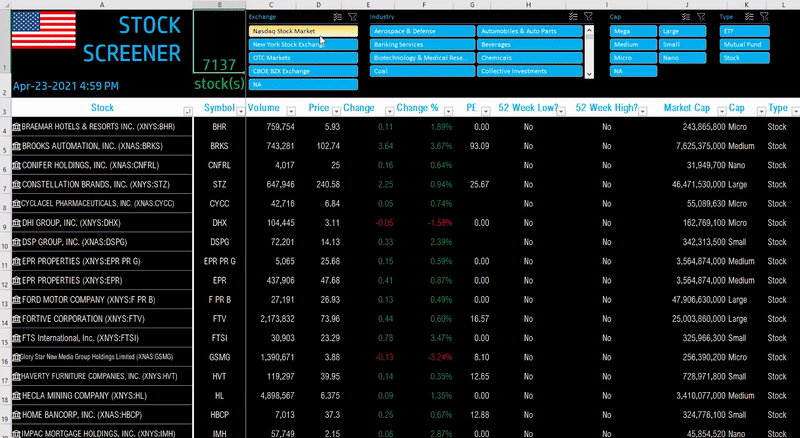Filter industry by Chemicals
800x438 pixels.
(530, 58)
